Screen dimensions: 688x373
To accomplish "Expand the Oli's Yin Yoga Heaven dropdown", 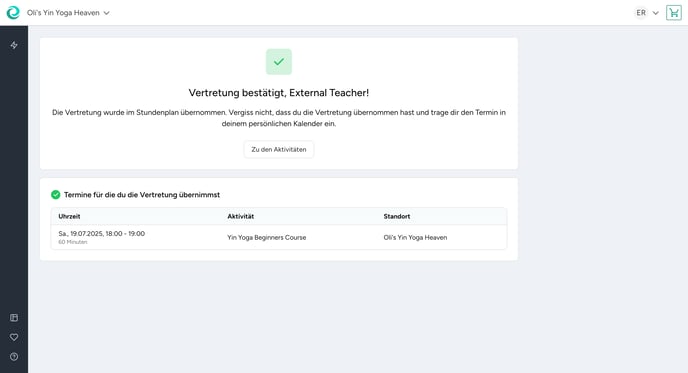I will tap(68, 13).
